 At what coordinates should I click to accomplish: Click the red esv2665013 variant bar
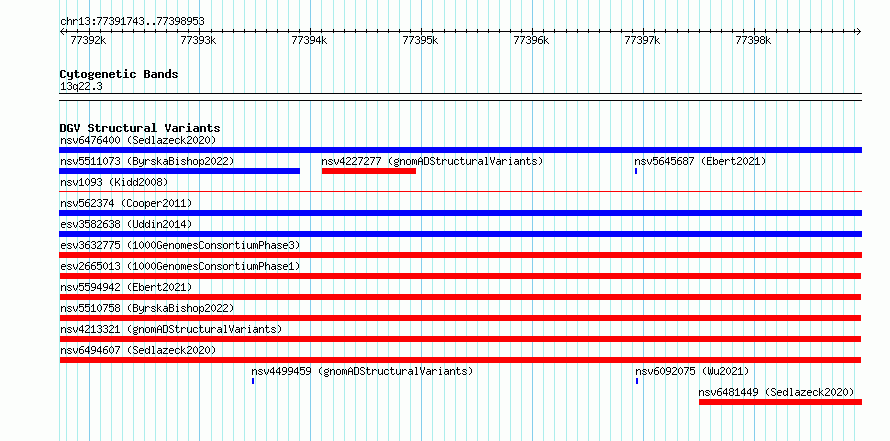(x=460, y=276)
